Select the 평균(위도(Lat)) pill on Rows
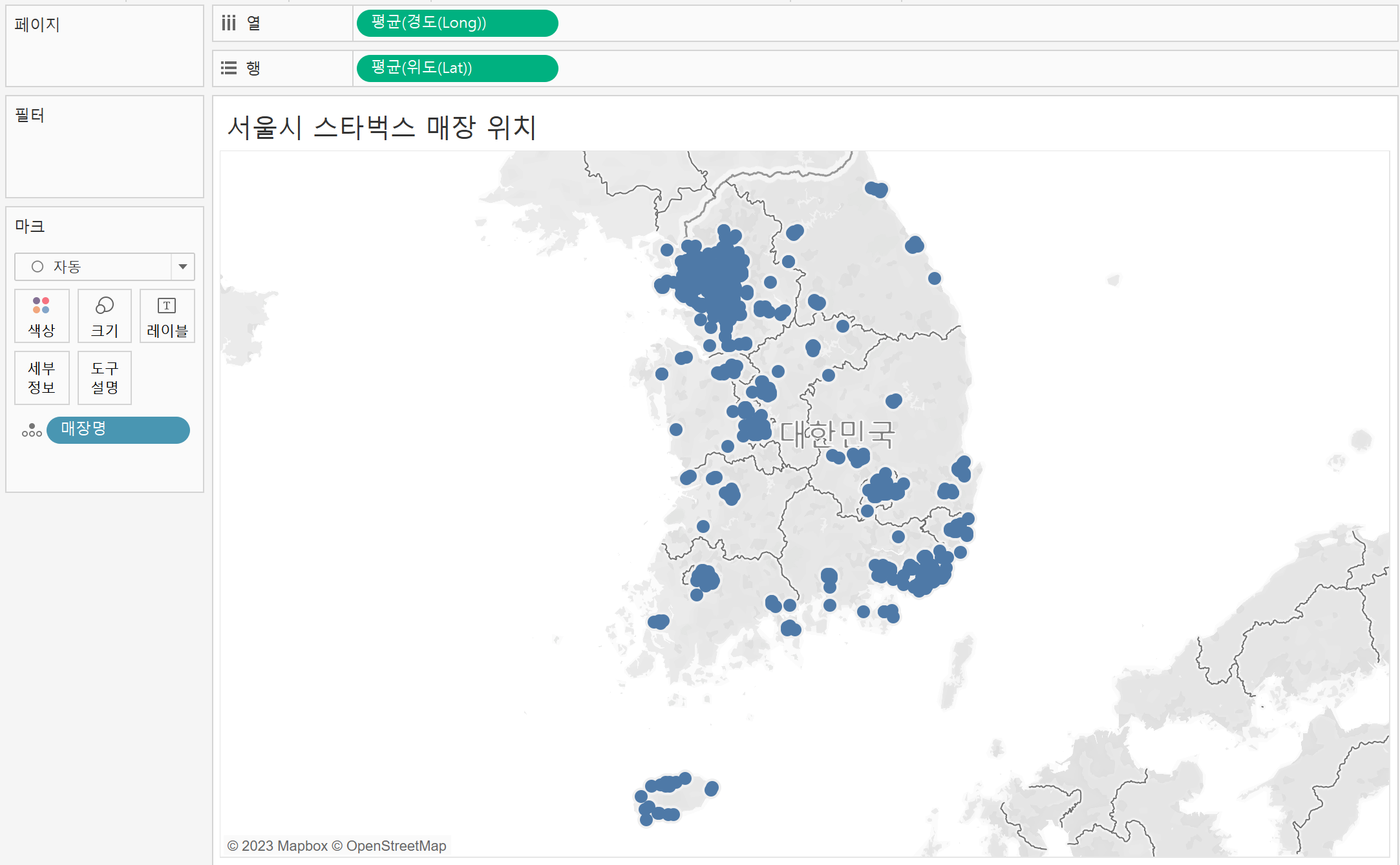 point(457,68)
